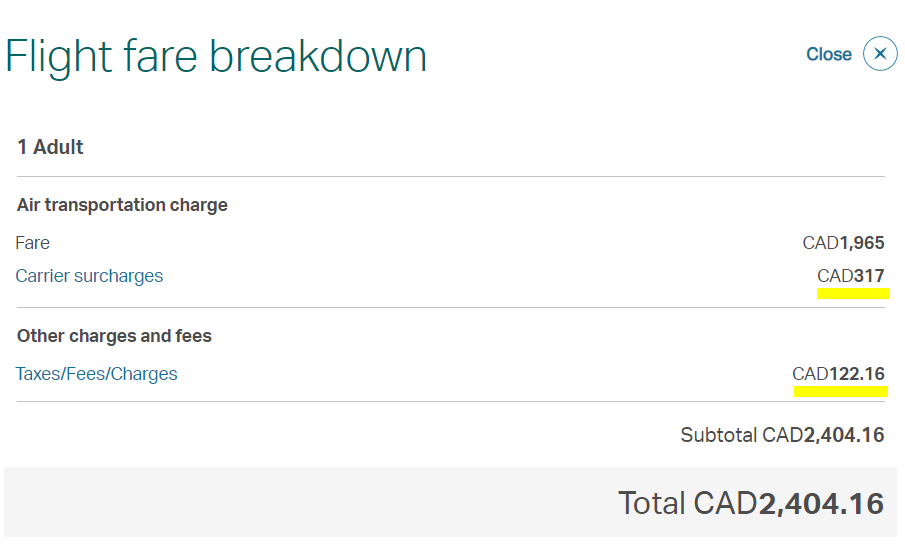Click the divider line below 1 Adult

coord(451,177)
